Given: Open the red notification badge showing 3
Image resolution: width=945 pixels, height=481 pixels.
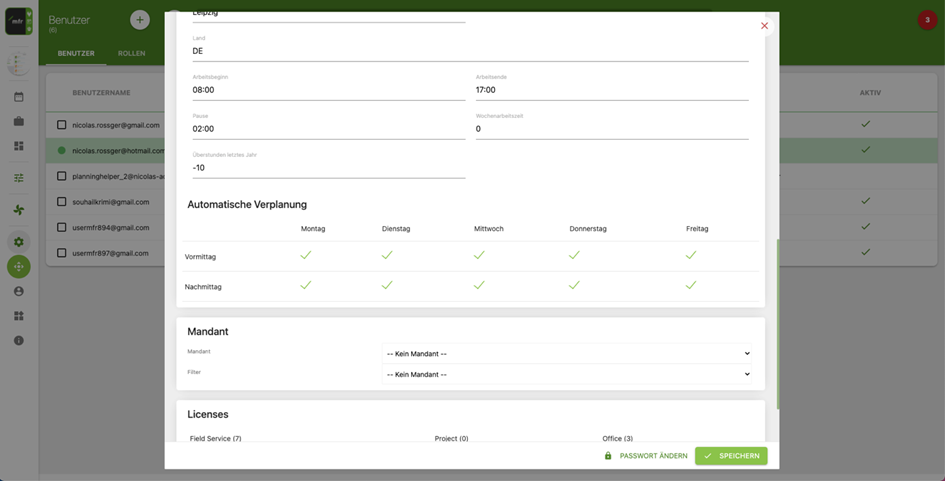Looking at the screenshot, I should coord(927,20).
